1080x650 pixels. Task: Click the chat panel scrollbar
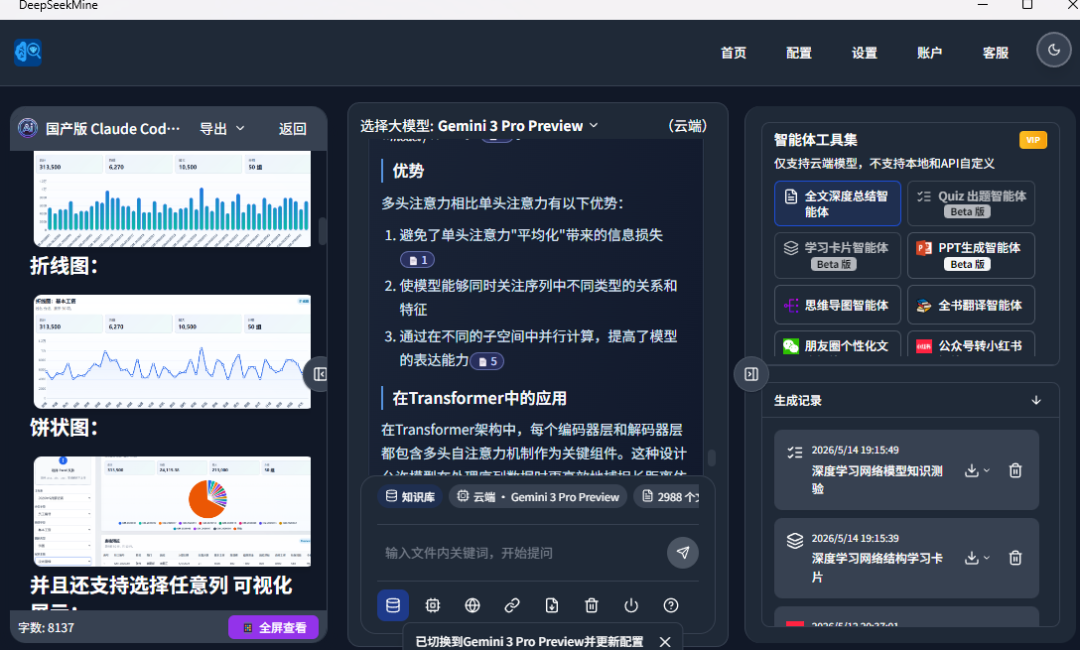(712, 458)
